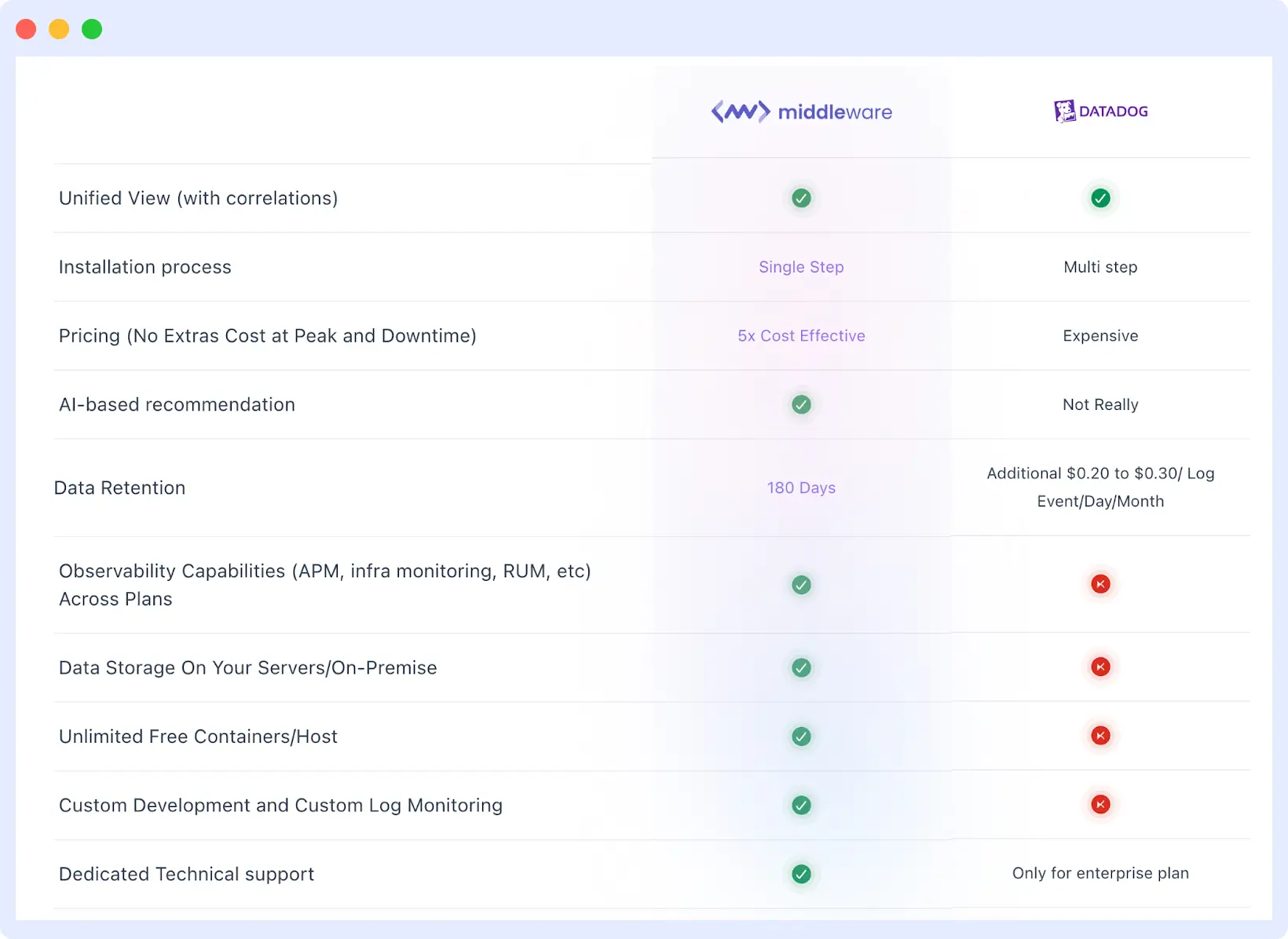Click the red X for Unlimited Free Containers under Datadog
Image resolution: width=1288 pixels, height=939 pixels.
tap(1100, 736)
